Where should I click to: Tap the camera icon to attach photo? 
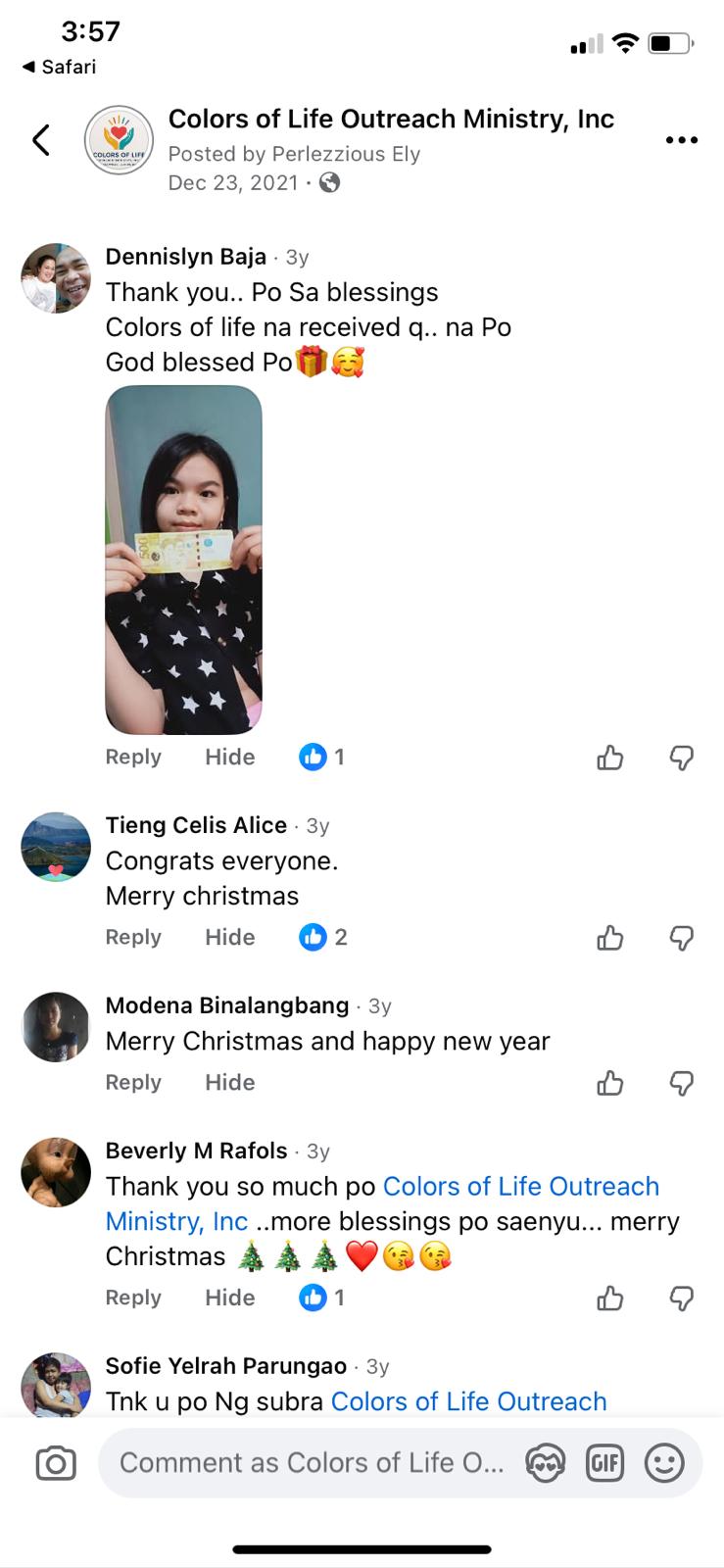[x=56, y=1463]
